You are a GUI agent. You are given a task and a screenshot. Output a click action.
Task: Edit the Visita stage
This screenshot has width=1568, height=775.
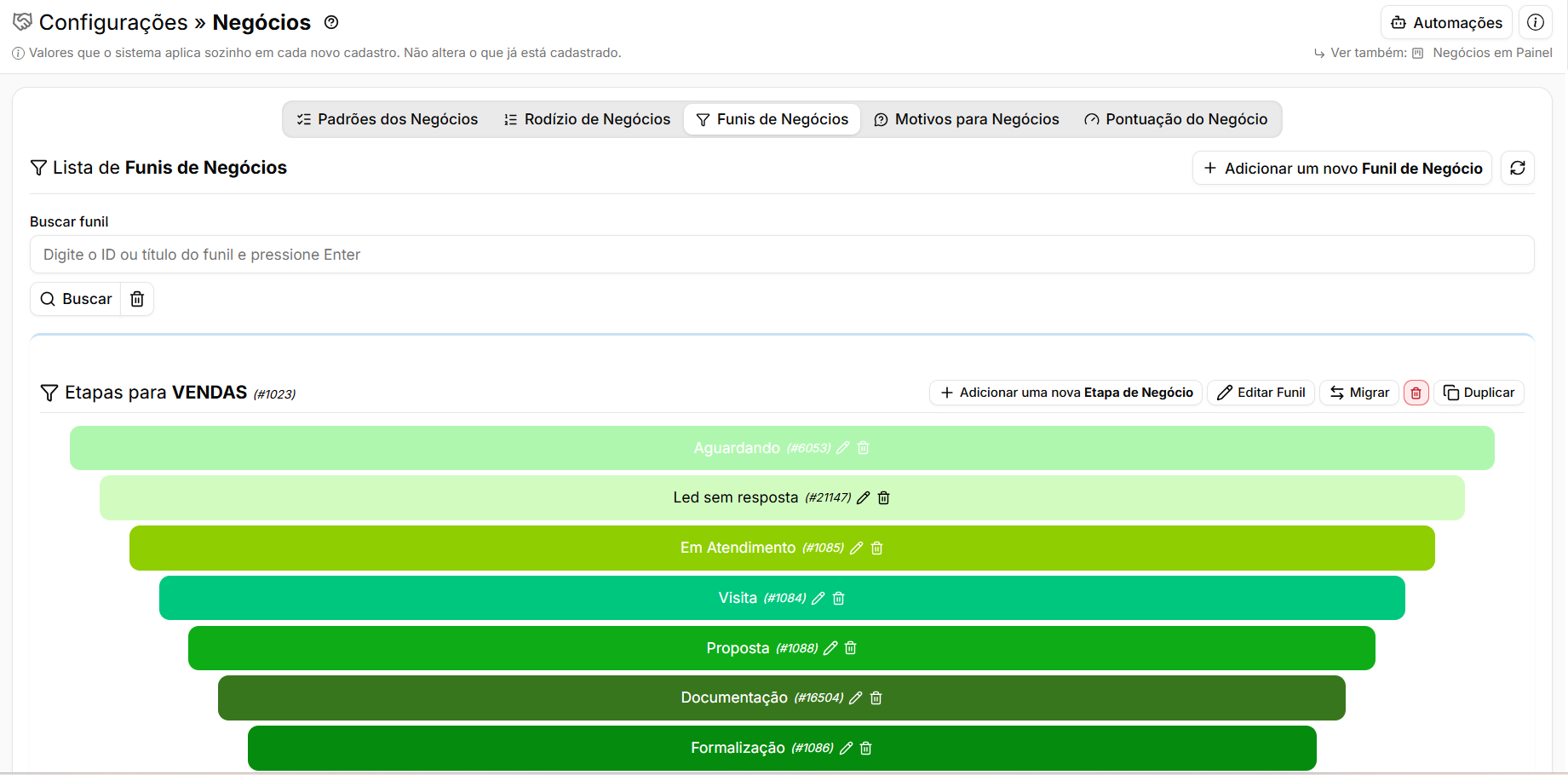click(818, 599)
